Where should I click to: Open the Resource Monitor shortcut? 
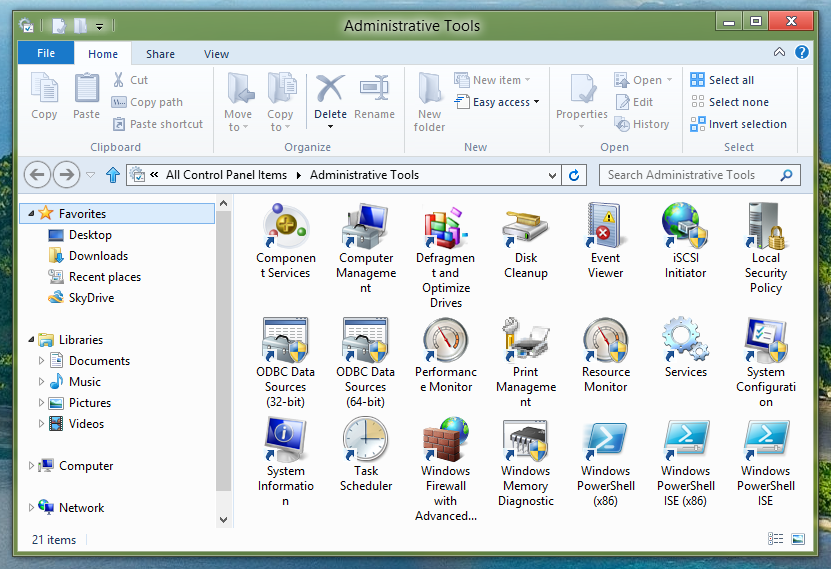click(x=605, y=355)
